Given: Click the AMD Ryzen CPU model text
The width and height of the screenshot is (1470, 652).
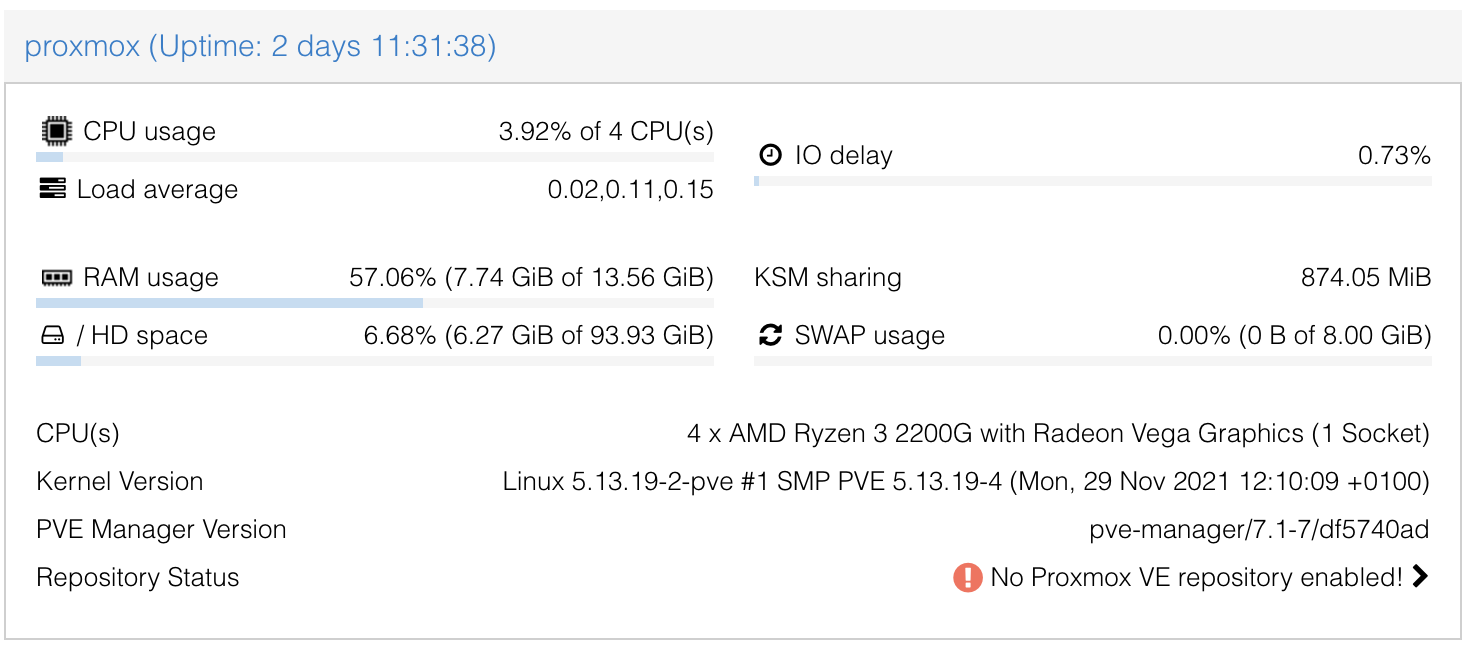Looking at the screenshot, I should click(x=1058, y=433).
